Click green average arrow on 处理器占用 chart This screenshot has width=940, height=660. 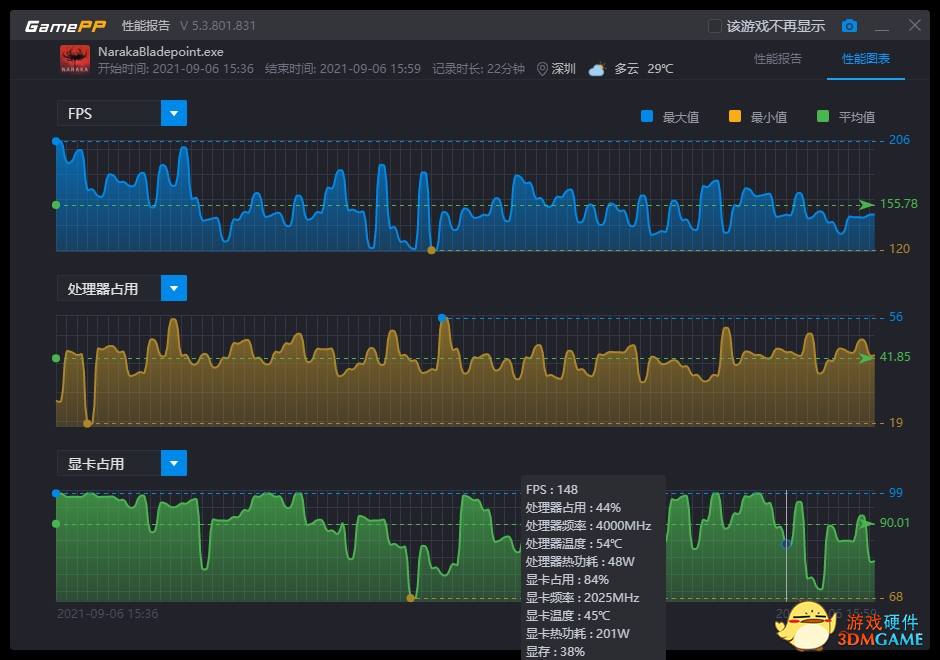click(x=866, y=358)
